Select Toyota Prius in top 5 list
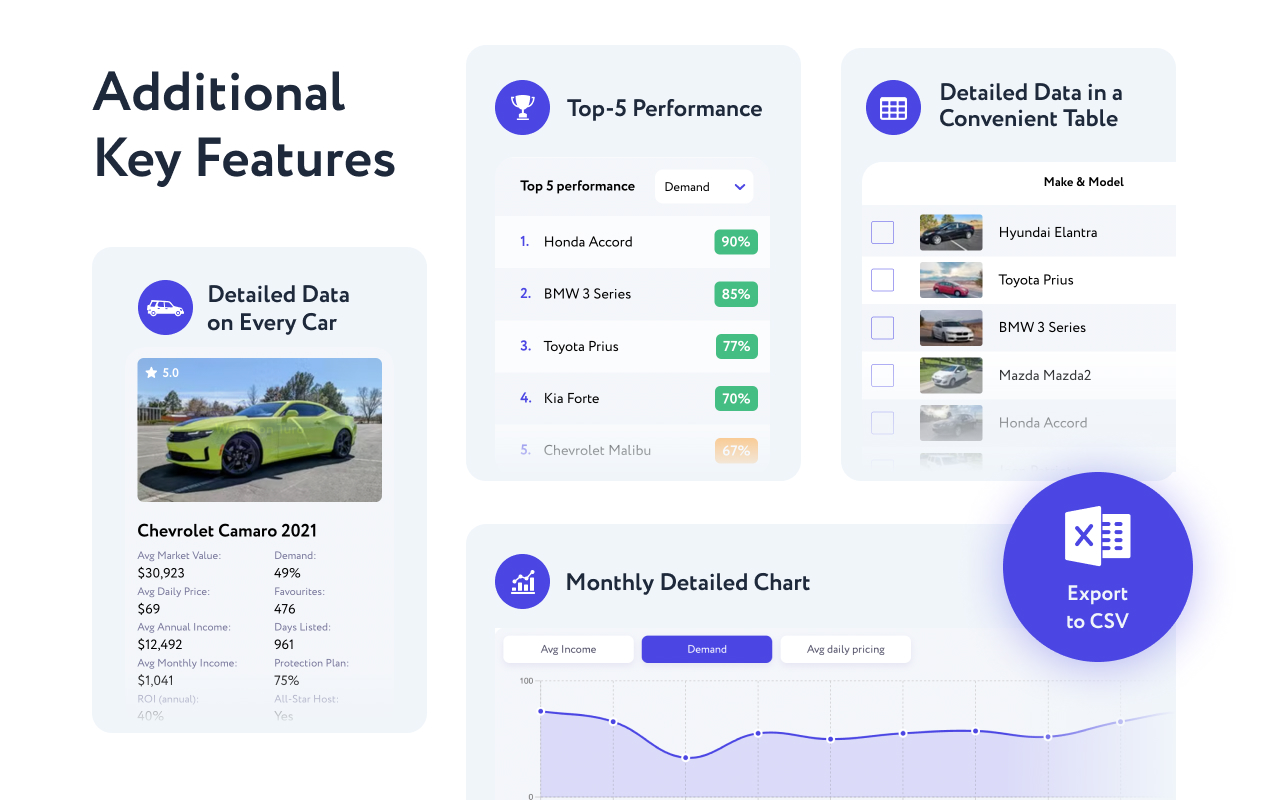 (632, 346)
